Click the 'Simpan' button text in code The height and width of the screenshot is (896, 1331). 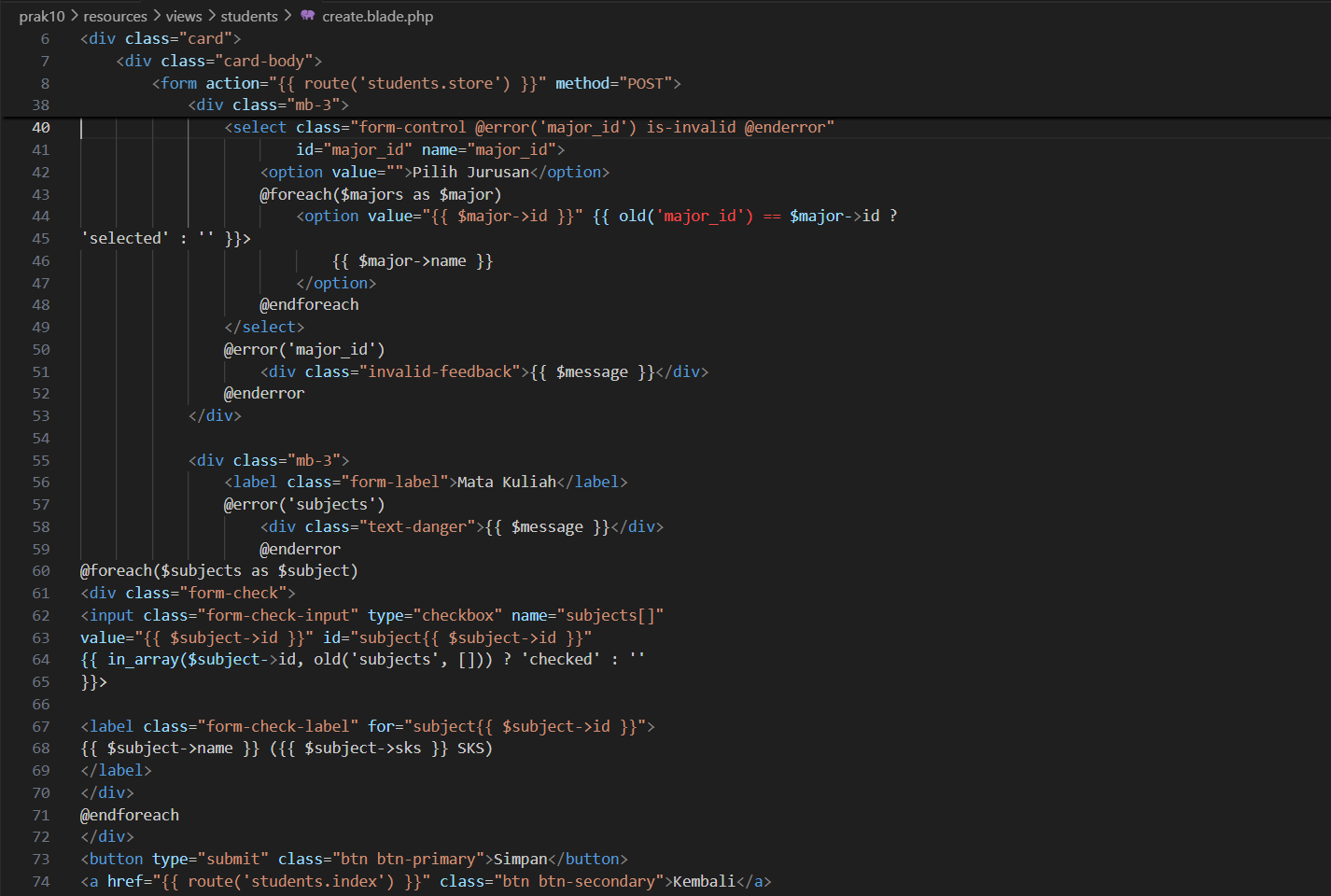point(520,859)
